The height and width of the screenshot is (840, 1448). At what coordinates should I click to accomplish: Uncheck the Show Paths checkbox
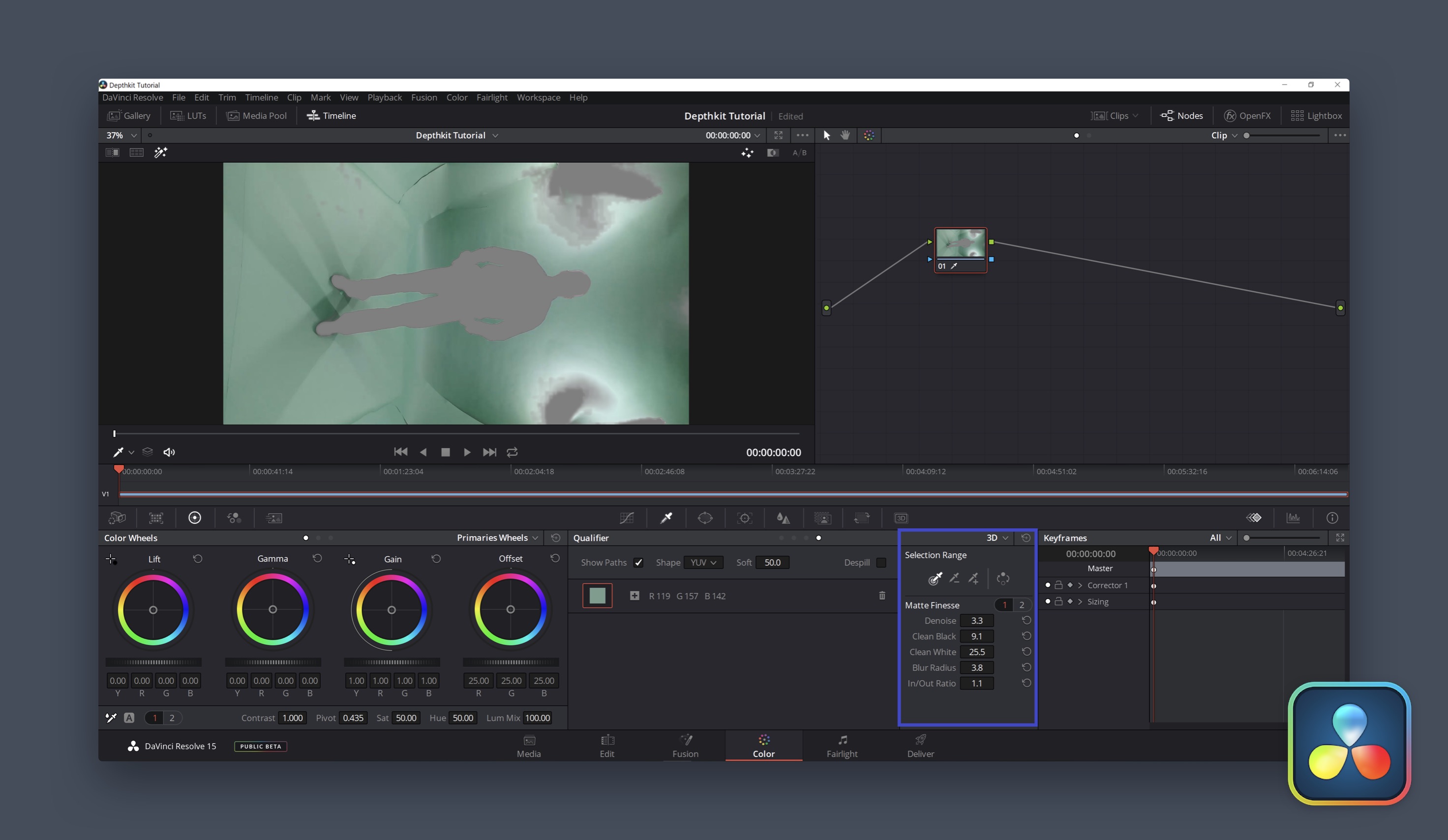click(638, 563)
